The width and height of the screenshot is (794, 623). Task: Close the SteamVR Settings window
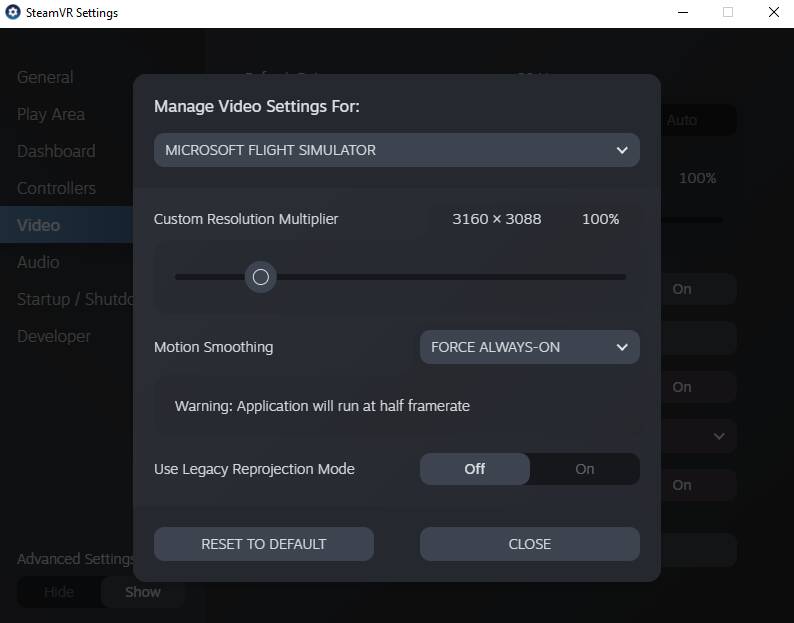tap(773, 13)
